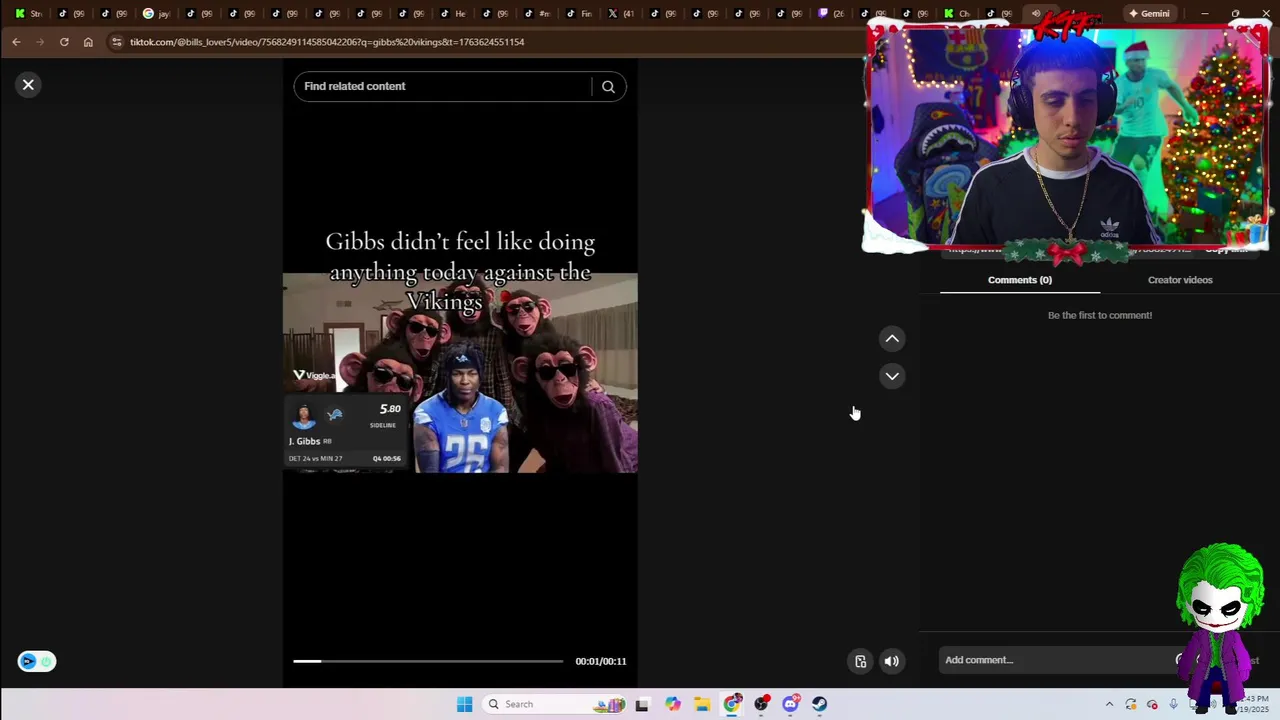
Task: Switch to the Kick 'Str' browser tab
Action: pos(28,13)
